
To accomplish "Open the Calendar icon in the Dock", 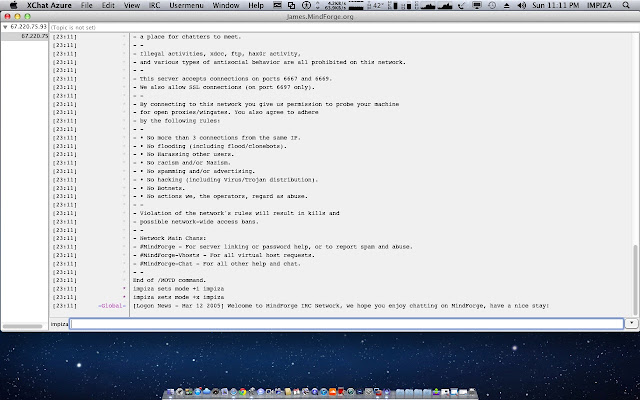I will [297, 392].
